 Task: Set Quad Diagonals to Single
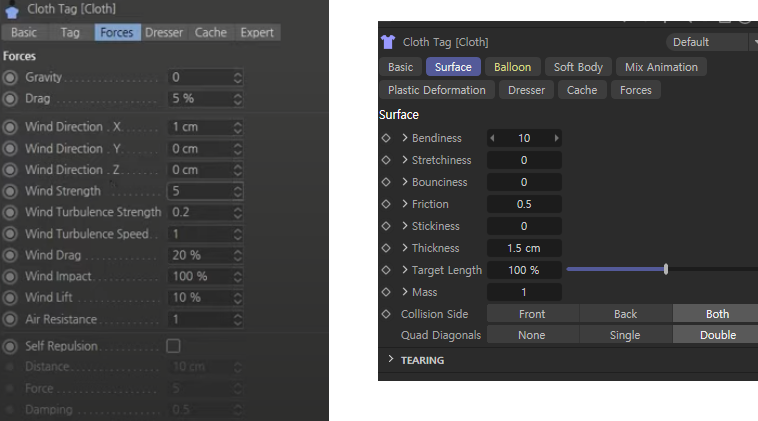(624, 335)
